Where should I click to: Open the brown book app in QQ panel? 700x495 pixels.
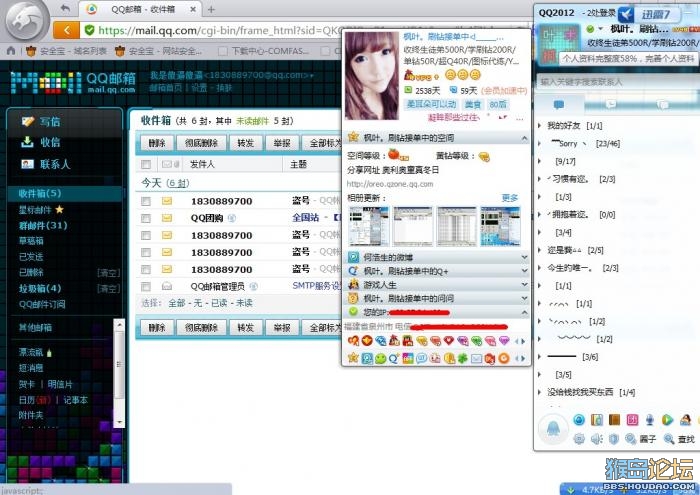[x=614, y=420]
